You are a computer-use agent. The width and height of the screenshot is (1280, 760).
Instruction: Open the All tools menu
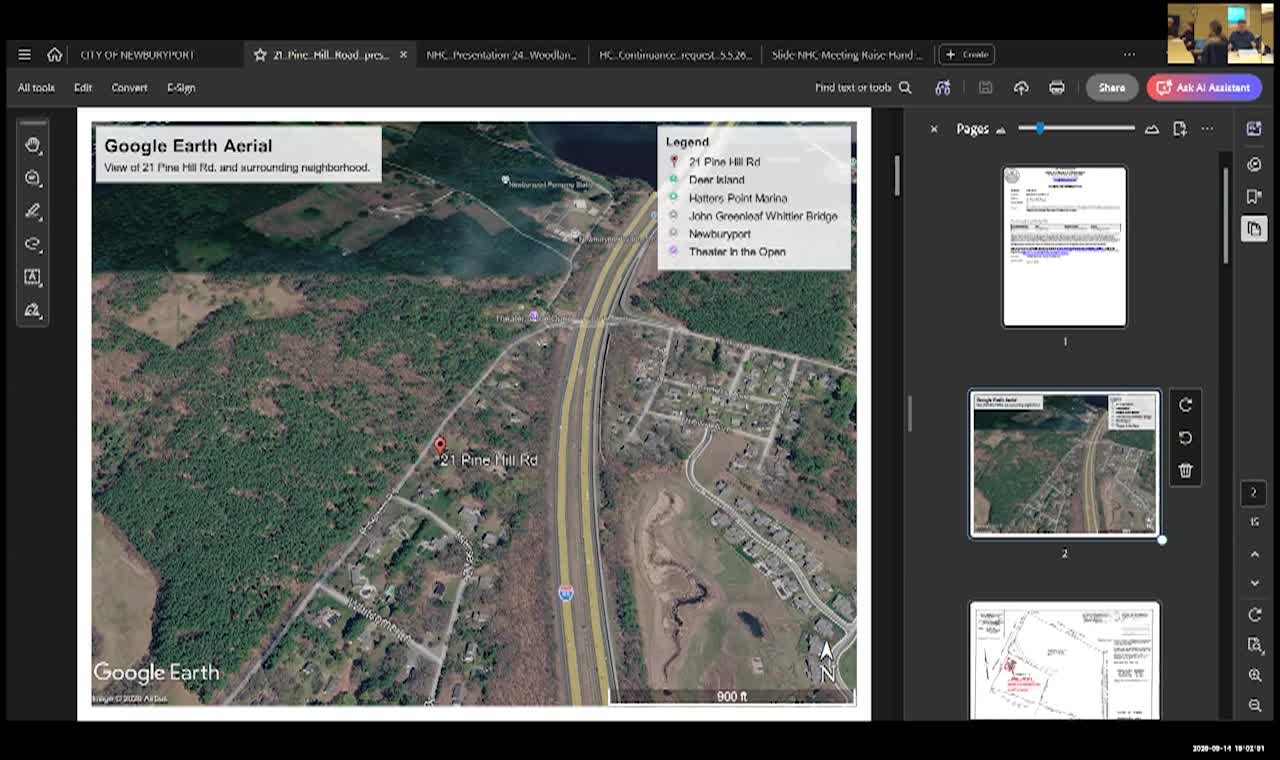pyautogui.click(x=36, y=88)
